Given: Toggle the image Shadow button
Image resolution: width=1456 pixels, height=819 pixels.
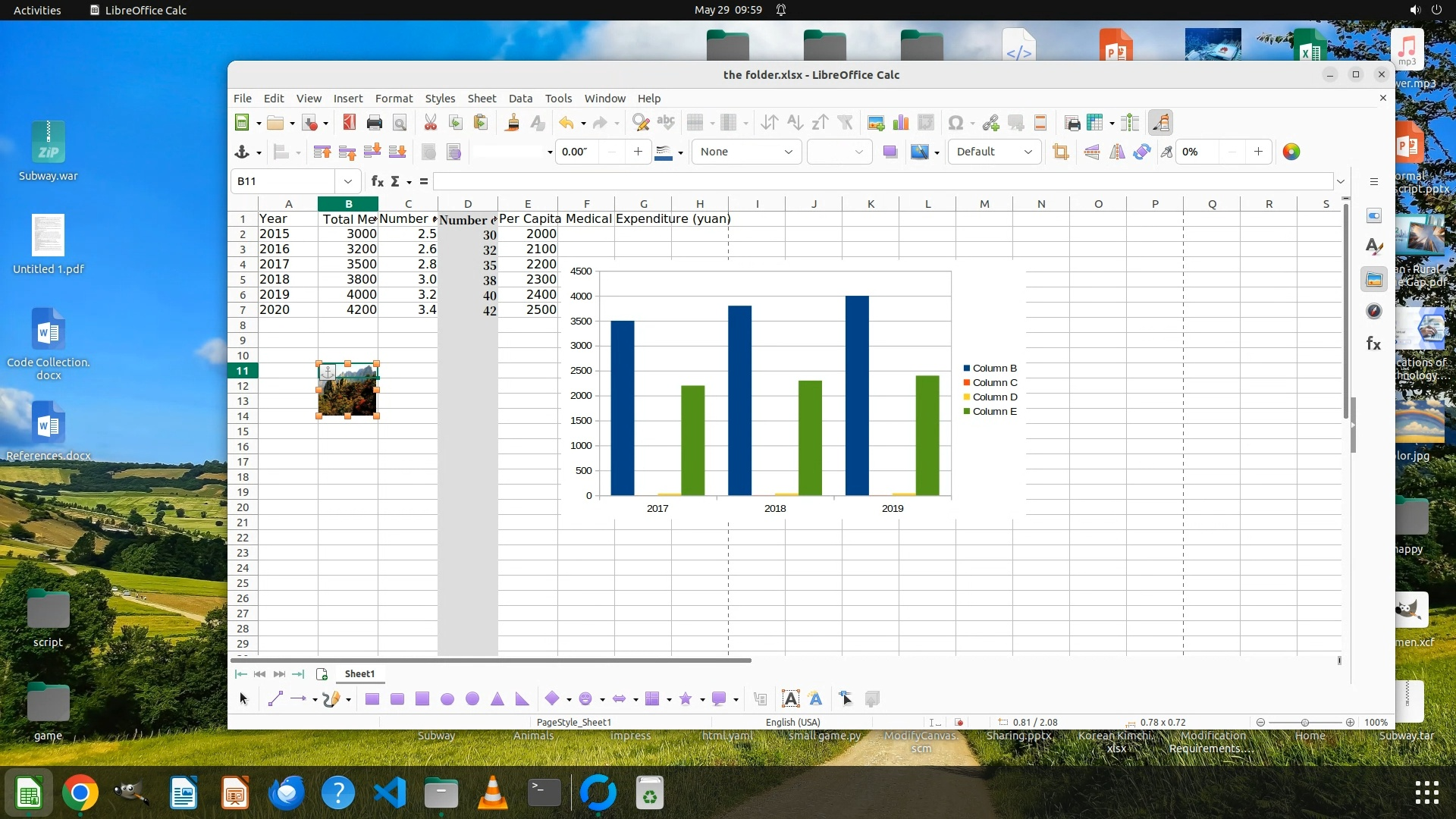Looking at the screenshot, I should (x=890, y=152).
